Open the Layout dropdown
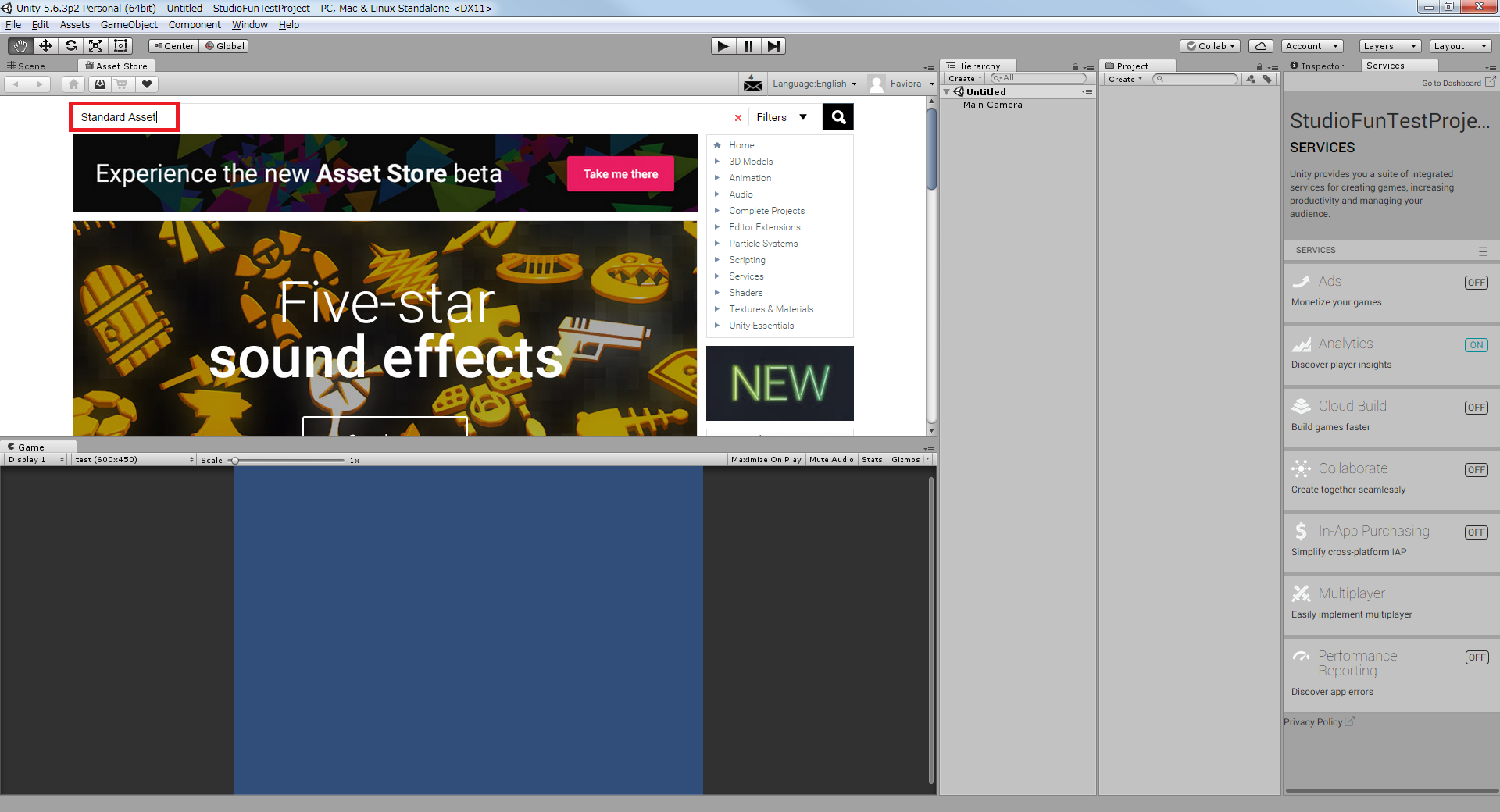 (1461, 46)
